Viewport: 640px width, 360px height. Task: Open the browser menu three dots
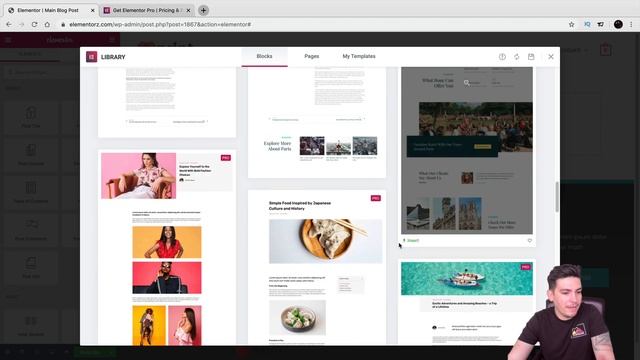pyautogui.click(x=632, y=24)
